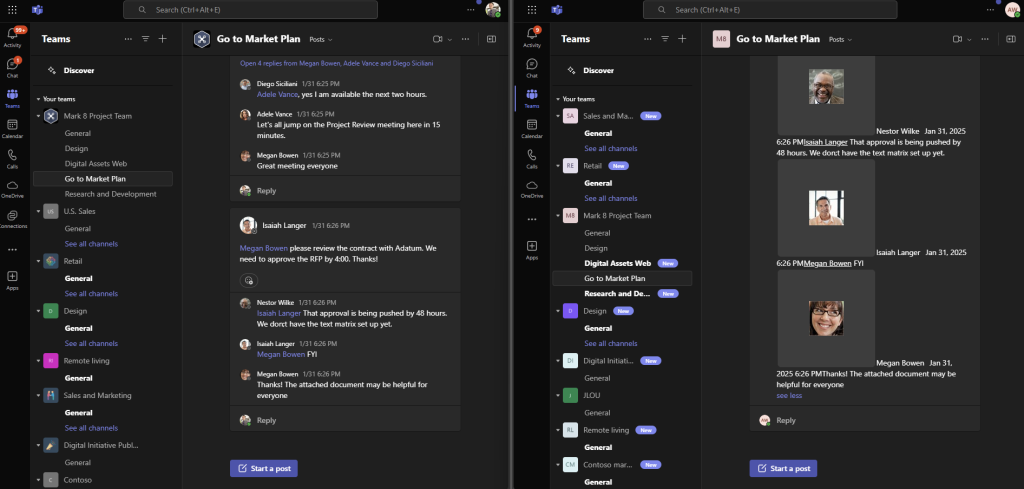Open Chat in the left window rail
The height and width of the screenshot is (489, 1024).
click(x=12, y=68)
